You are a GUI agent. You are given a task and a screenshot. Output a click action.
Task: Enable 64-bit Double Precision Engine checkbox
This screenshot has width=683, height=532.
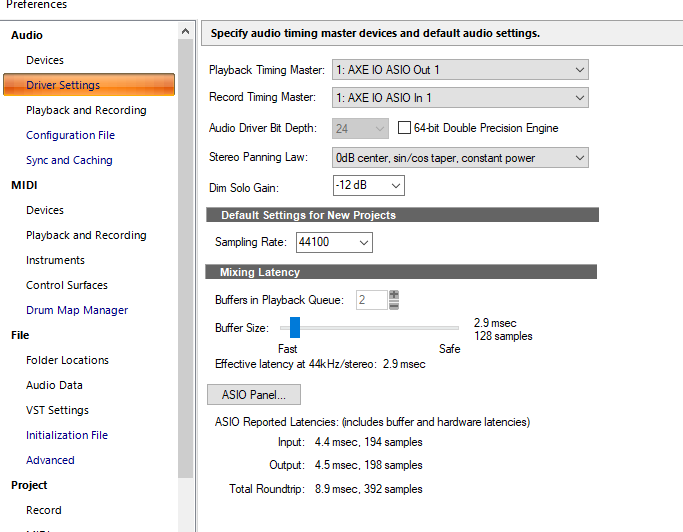click(405, 128)
